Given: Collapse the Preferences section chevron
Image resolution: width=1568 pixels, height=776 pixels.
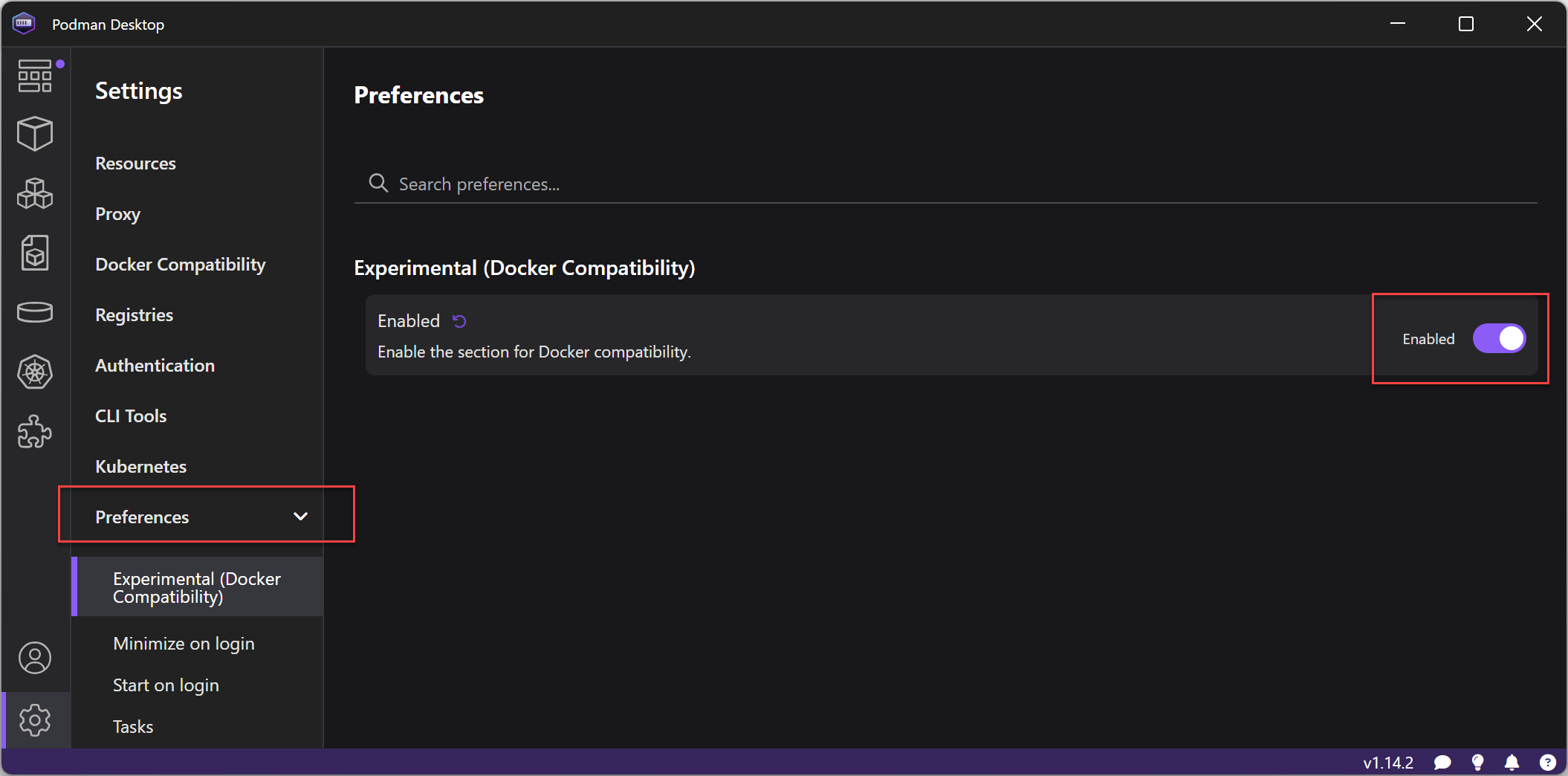Looking at the screenshot, I should coord(300,517).
